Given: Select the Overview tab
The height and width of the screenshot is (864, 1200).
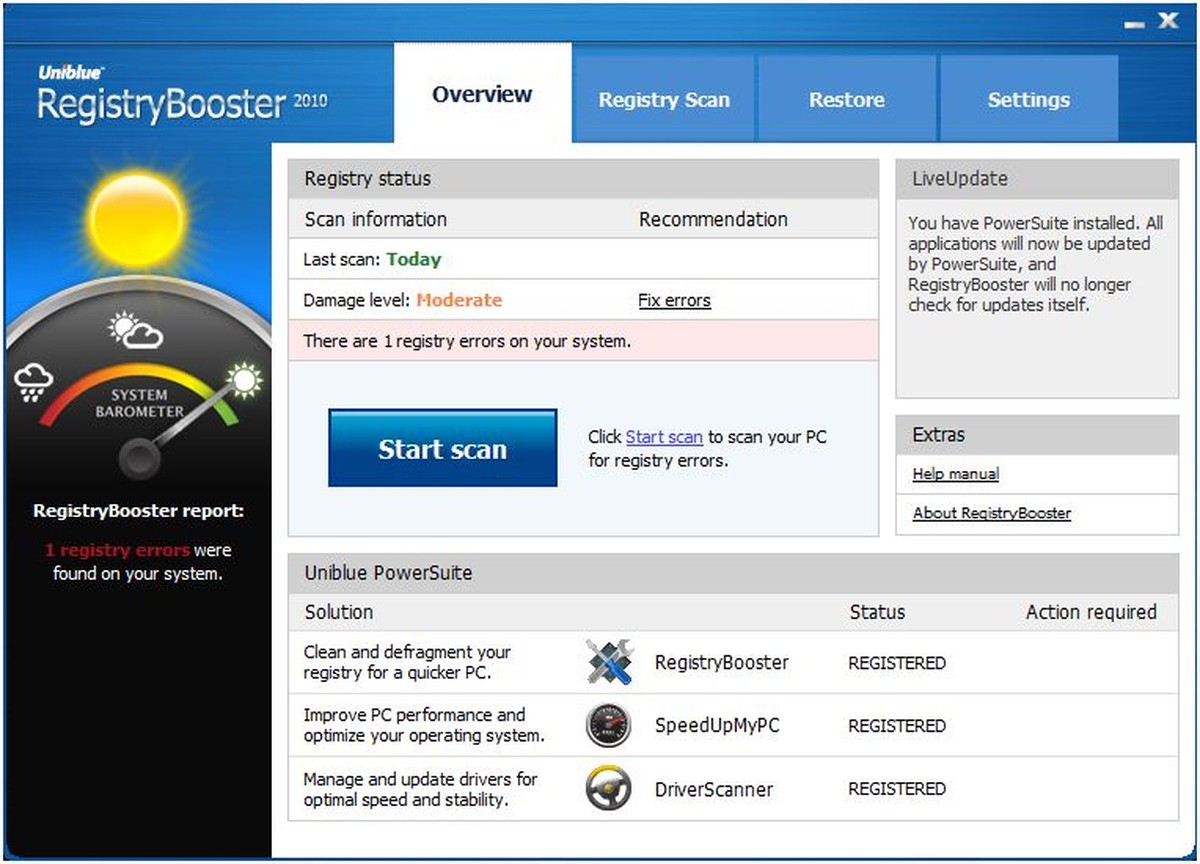Looking at the screenshot, I should [x=482, y=95].
